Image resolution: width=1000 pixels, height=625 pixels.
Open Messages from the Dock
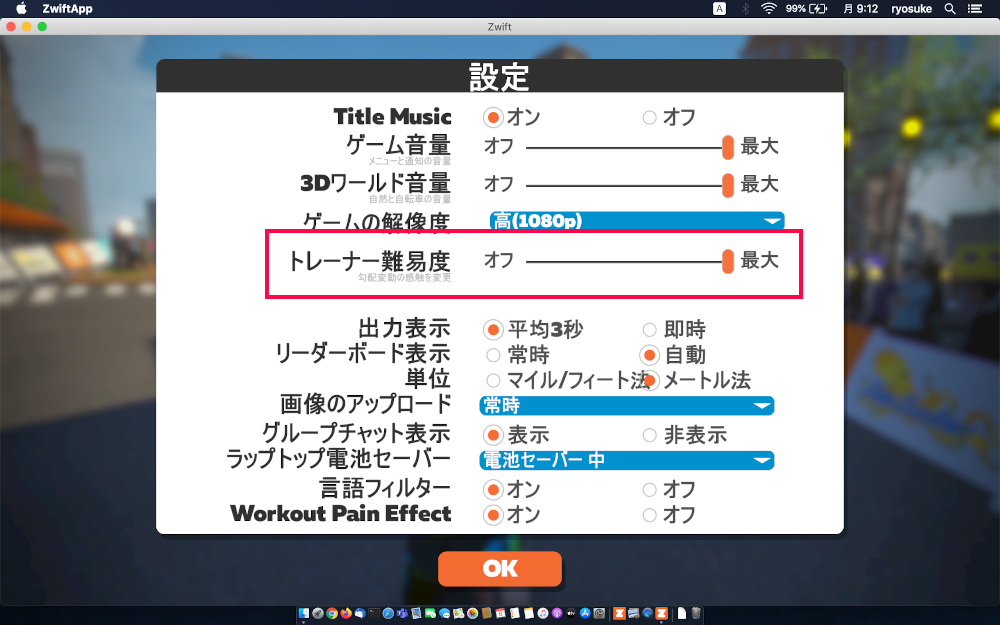(x=444, y=614)
